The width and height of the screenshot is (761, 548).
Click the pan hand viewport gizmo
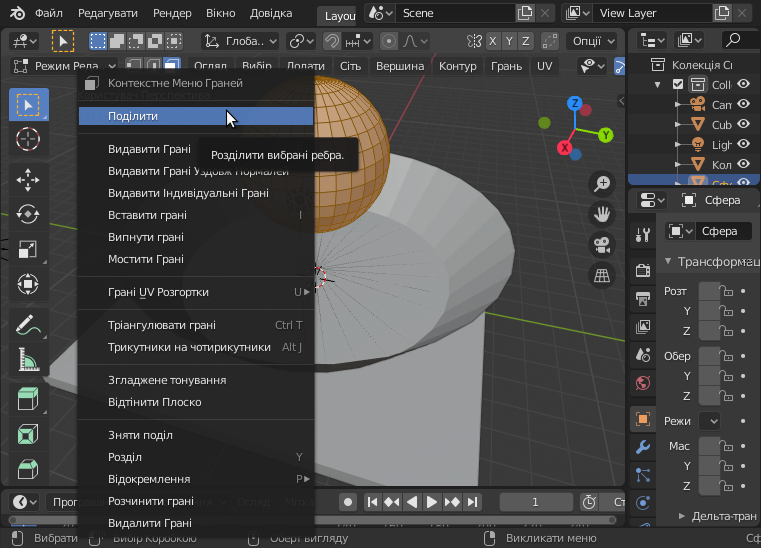point(602,215)
